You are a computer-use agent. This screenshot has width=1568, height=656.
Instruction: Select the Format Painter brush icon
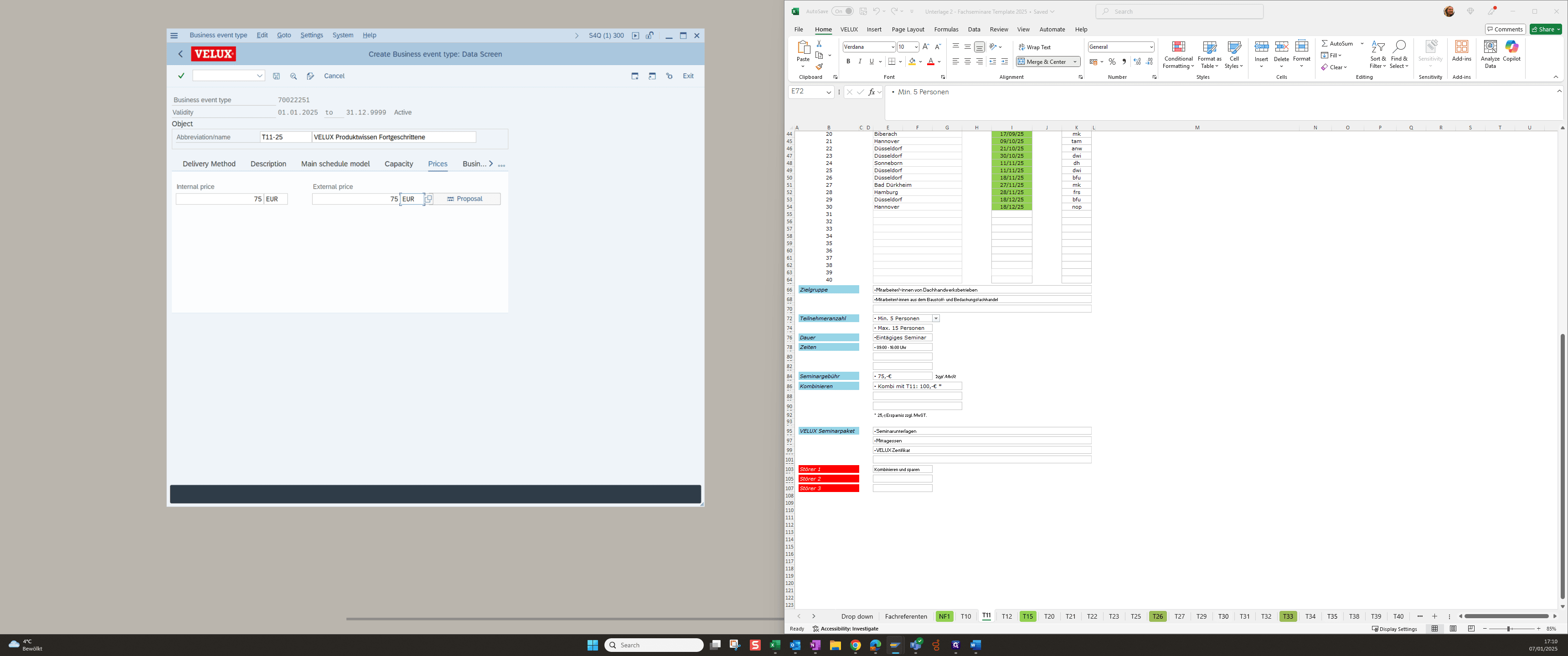(x=819, y=67)
